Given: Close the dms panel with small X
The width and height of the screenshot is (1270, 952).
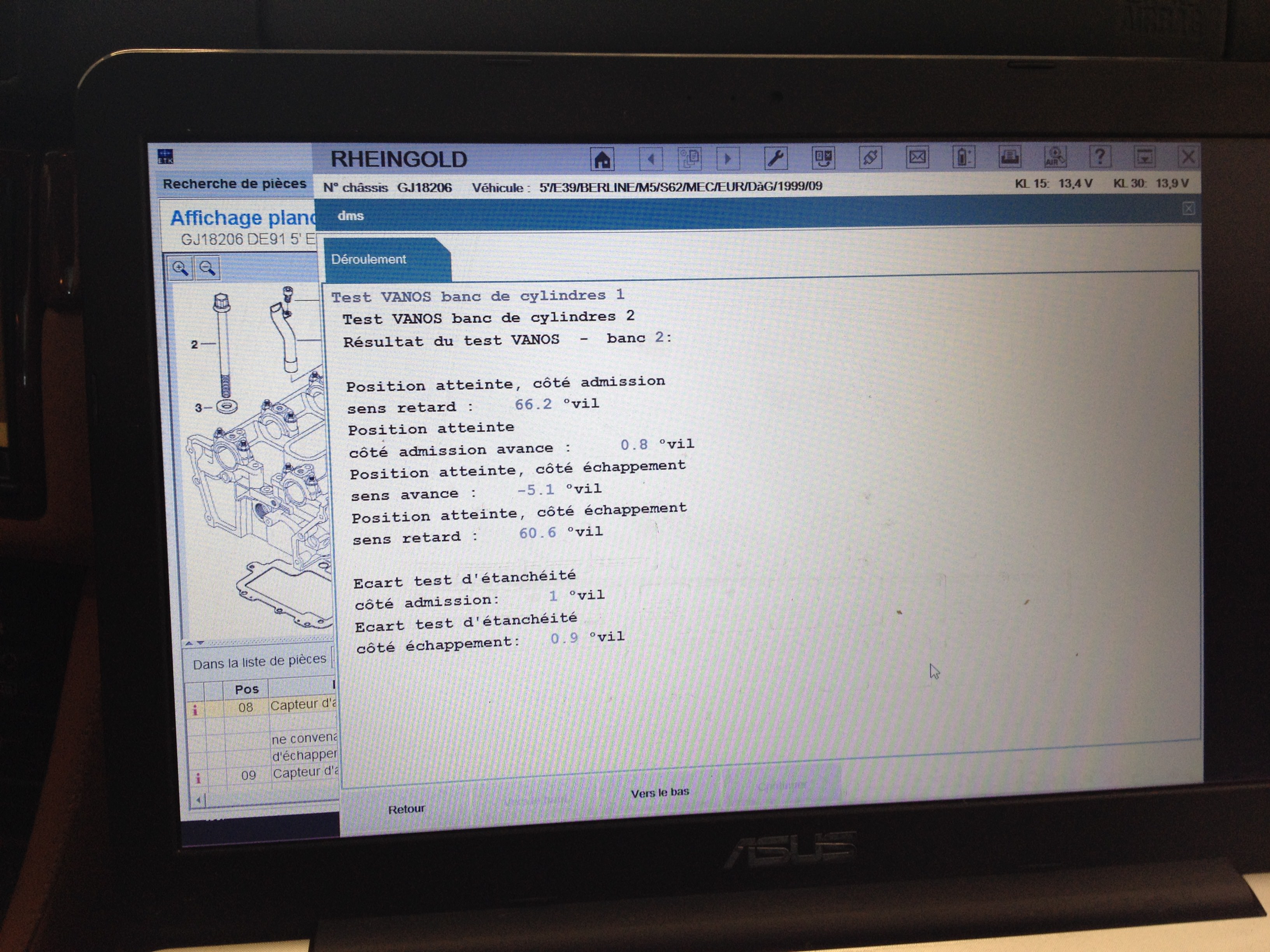Looking at the screenshot, I should tap(1188, 209).
